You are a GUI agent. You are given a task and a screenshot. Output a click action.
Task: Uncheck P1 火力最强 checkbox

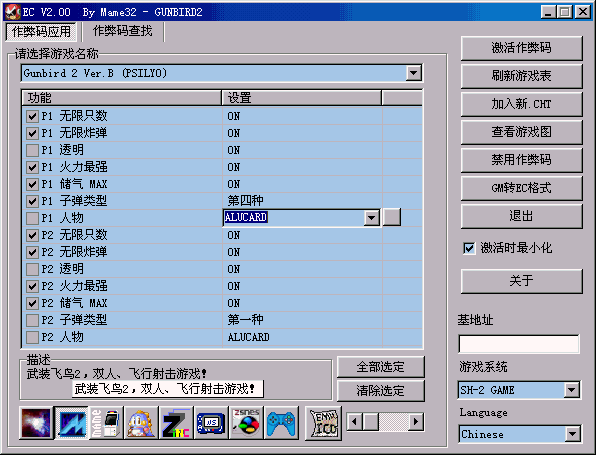[32, 167]
